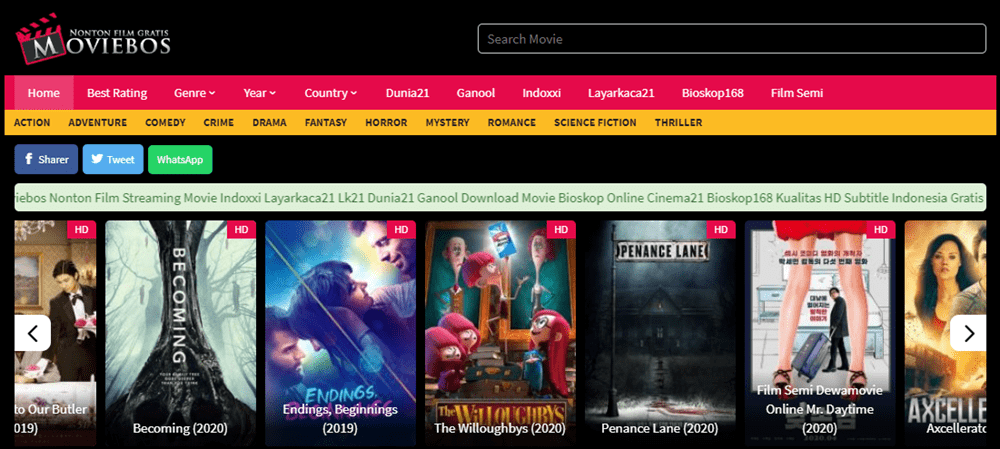Click HD badge on Penance Lane poster
This screenshot has width=1000, height=449.
coord(721,230)
